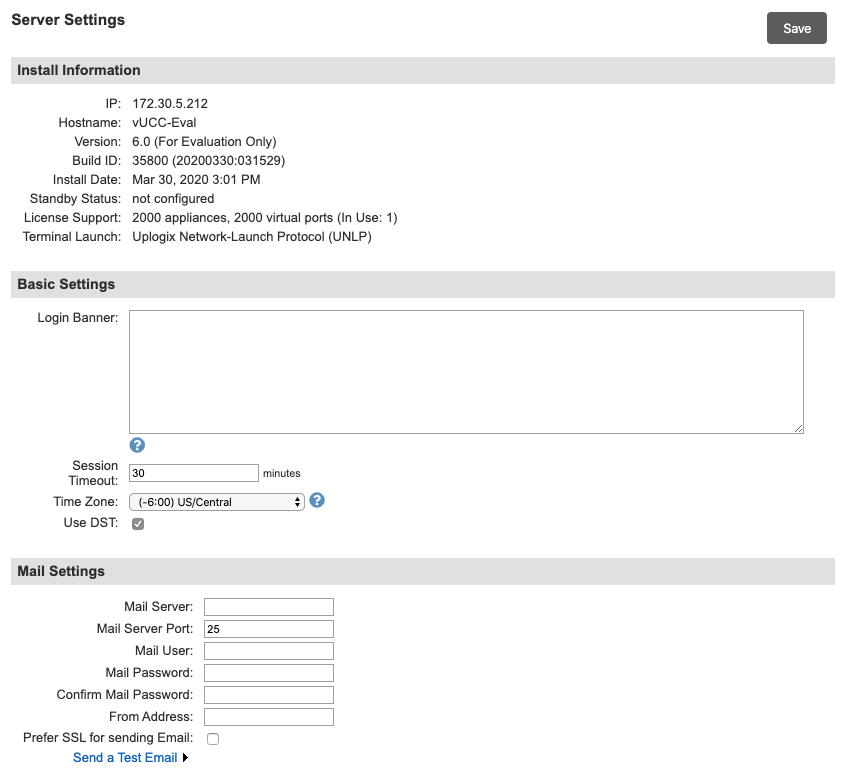
Task: Select the Mail Server input field
Action: point(268,607)
